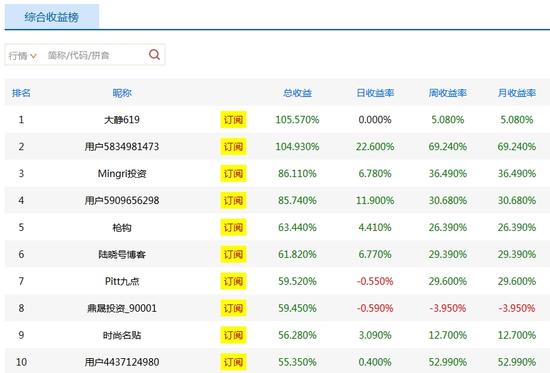Click the search magnifier icon
The image size is (550, 373).
point(154,55)
